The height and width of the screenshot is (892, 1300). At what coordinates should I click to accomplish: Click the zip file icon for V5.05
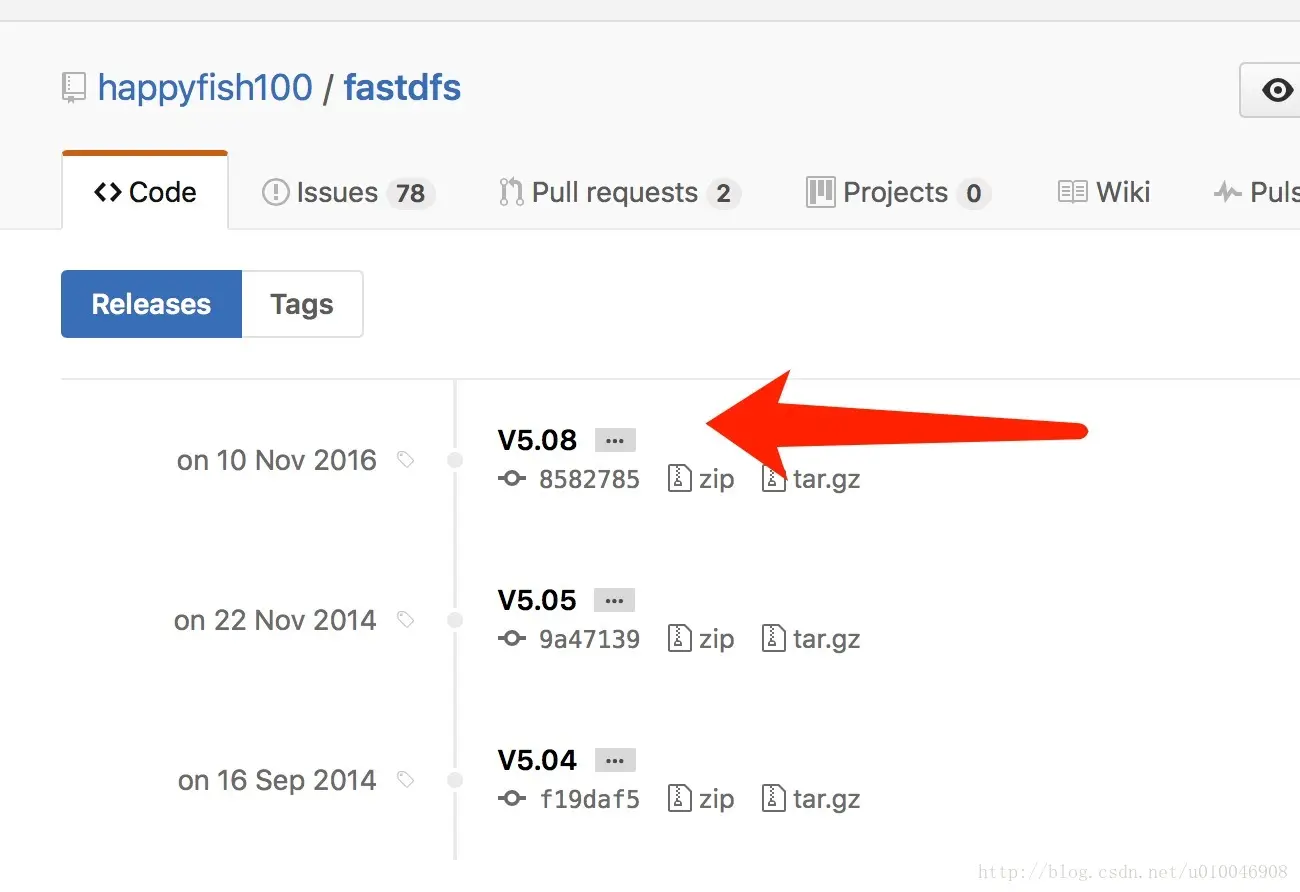click(x=680, y=638)
